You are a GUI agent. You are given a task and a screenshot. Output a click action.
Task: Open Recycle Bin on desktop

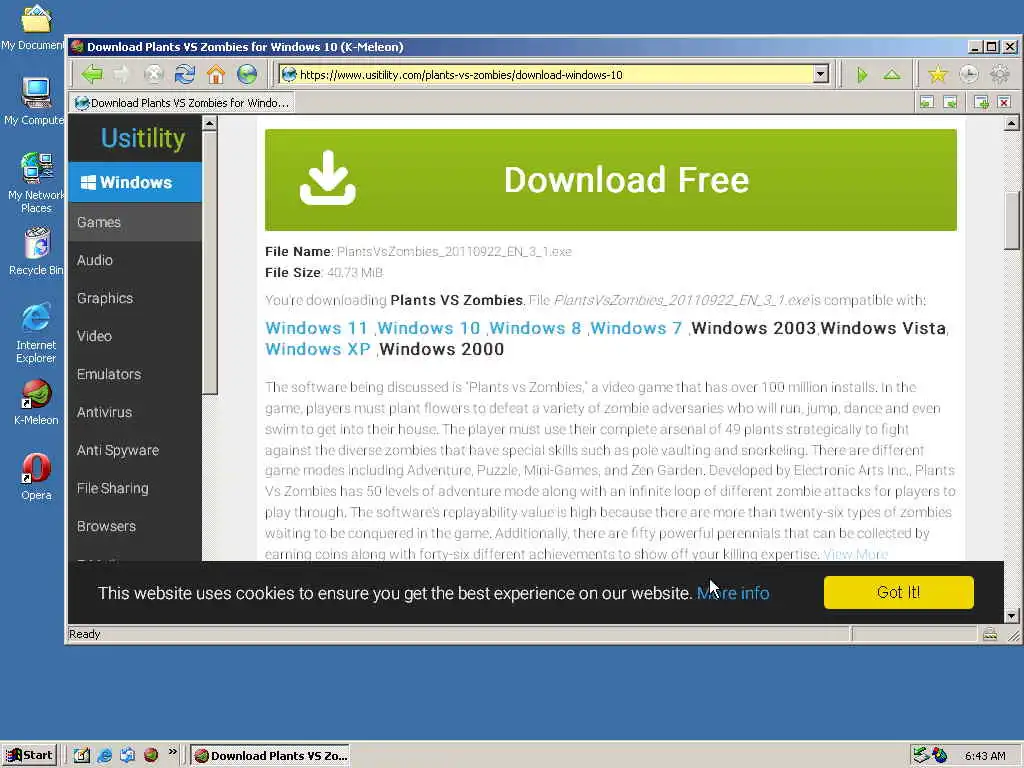point(36,251)
